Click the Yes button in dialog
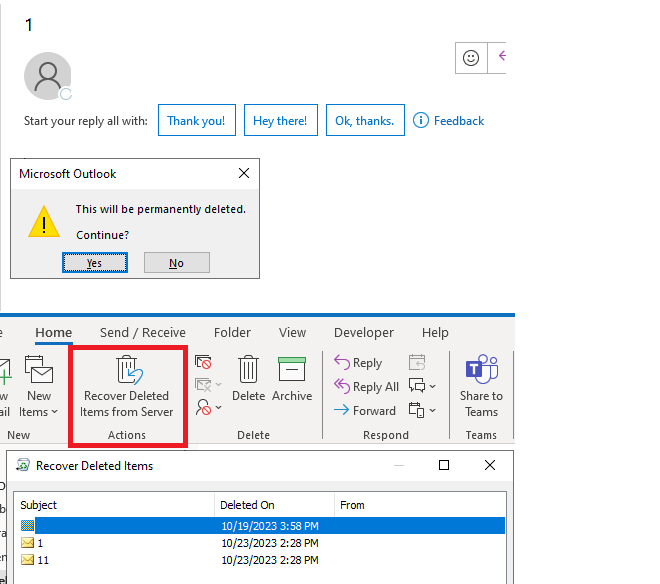 tap(95, 263)
